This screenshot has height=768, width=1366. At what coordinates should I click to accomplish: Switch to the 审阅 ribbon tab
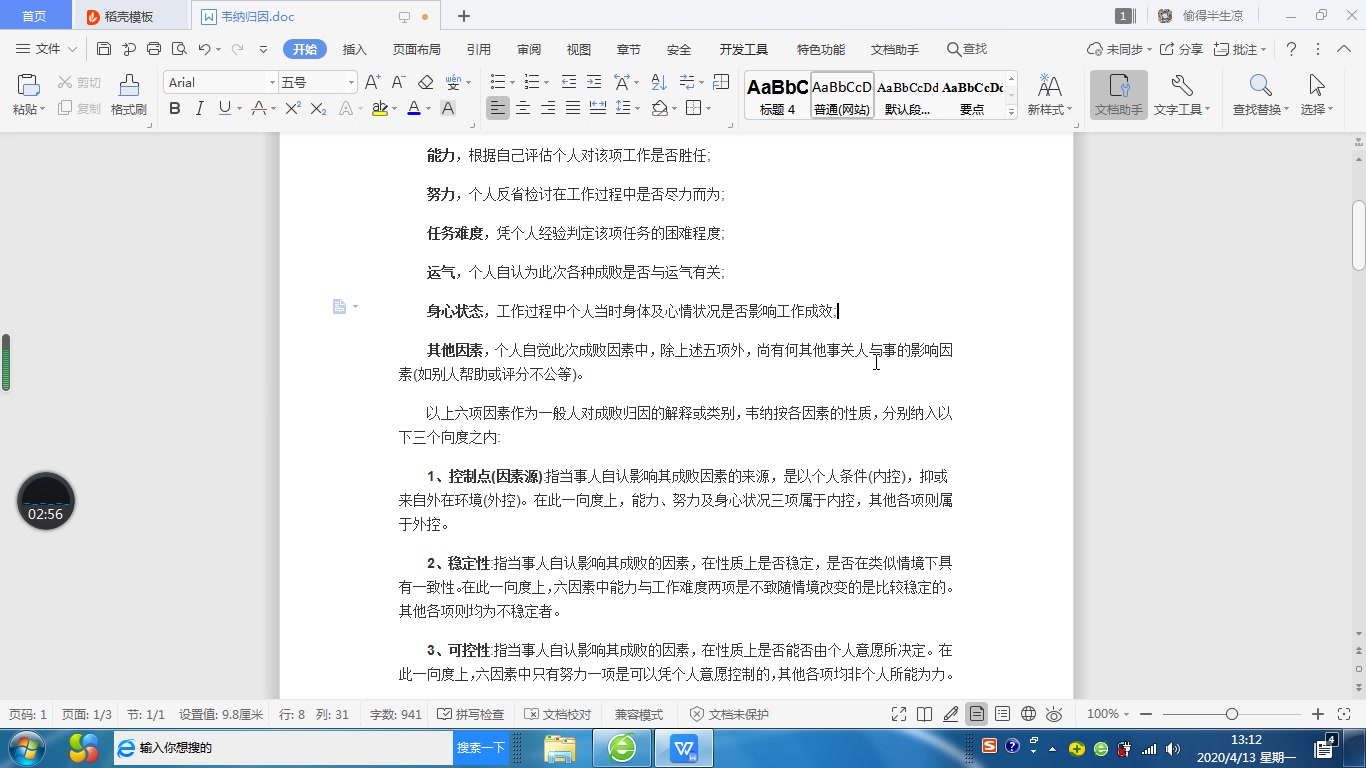529,49
